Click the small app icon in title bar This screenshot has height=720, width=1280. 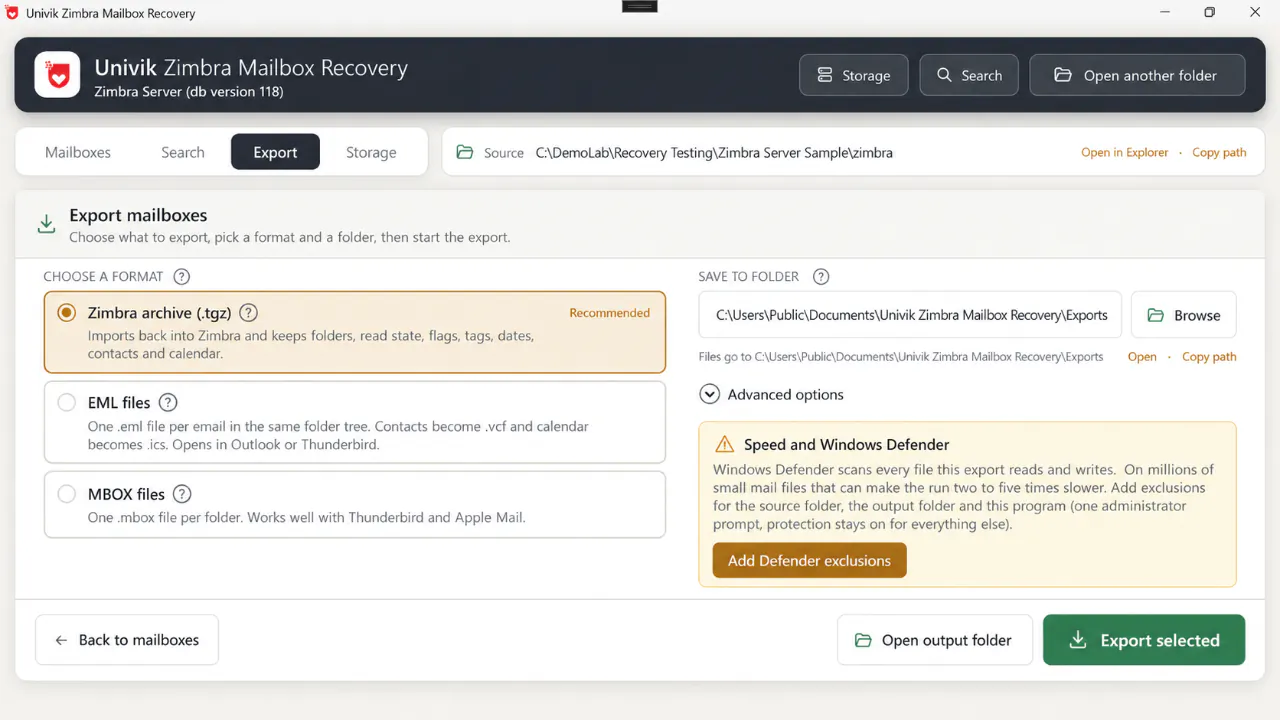(x=12, y=13)
